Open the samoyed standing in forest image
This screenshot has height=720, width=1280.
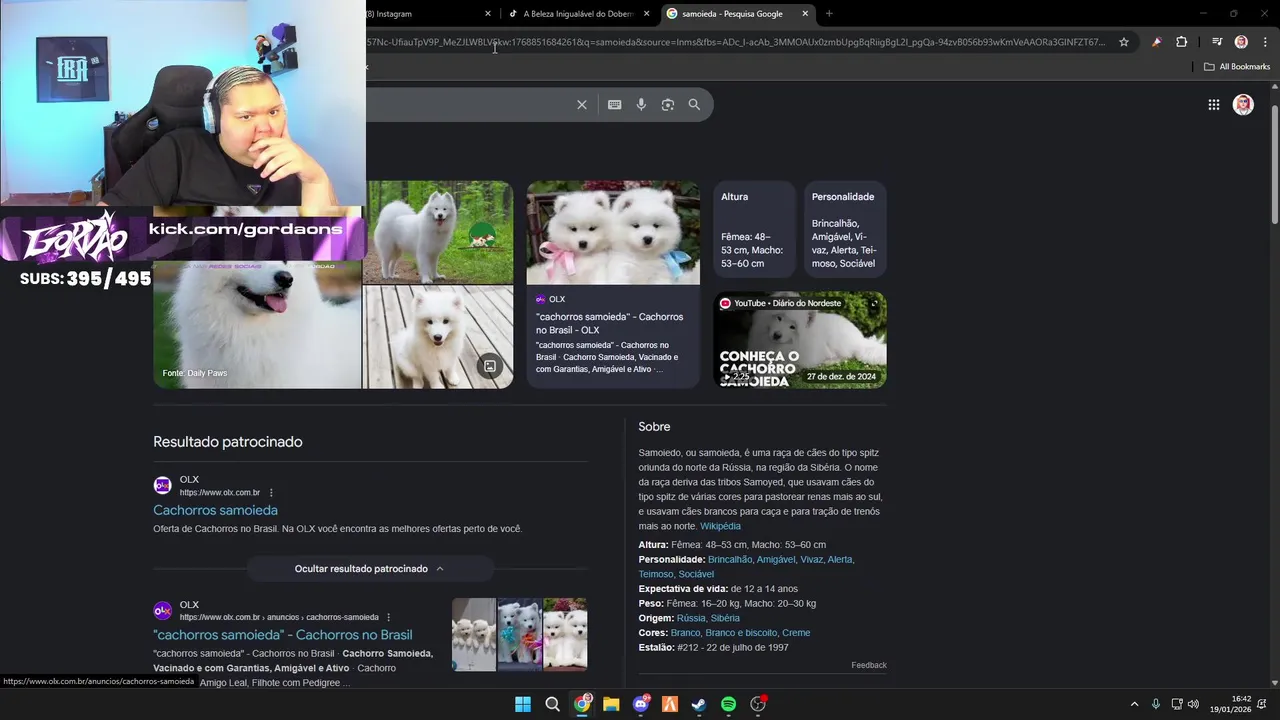(438, 232)
